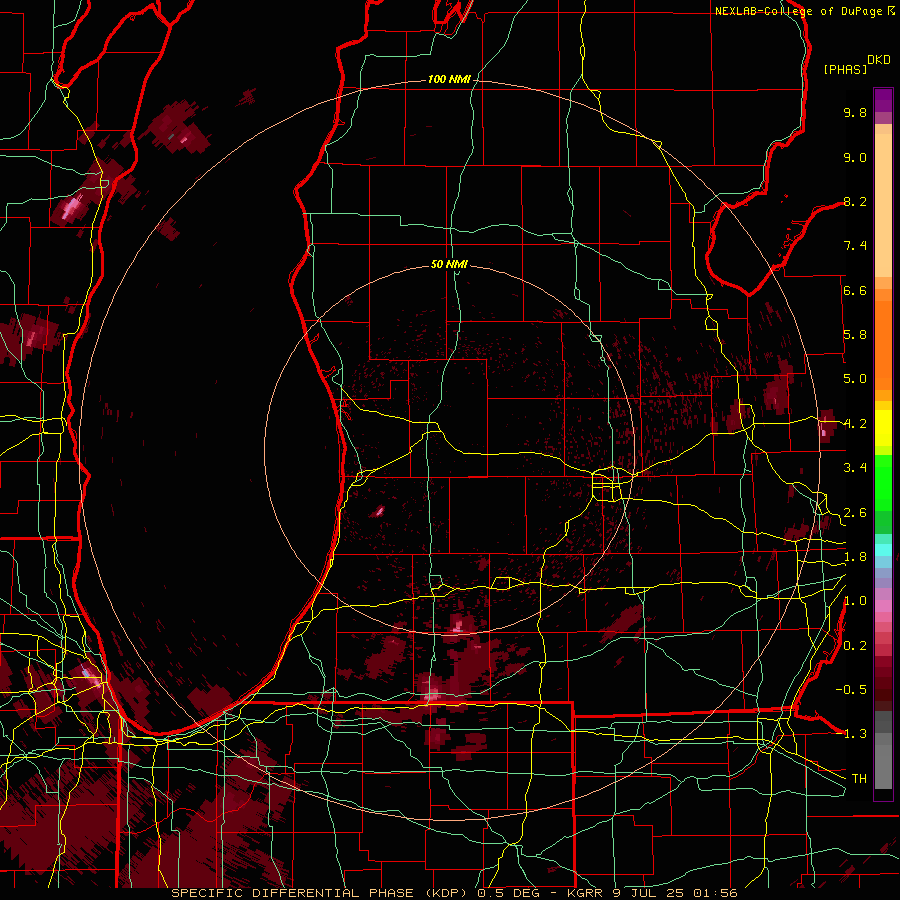
Task: Select the 8.2 scale value
Action: 855,201
